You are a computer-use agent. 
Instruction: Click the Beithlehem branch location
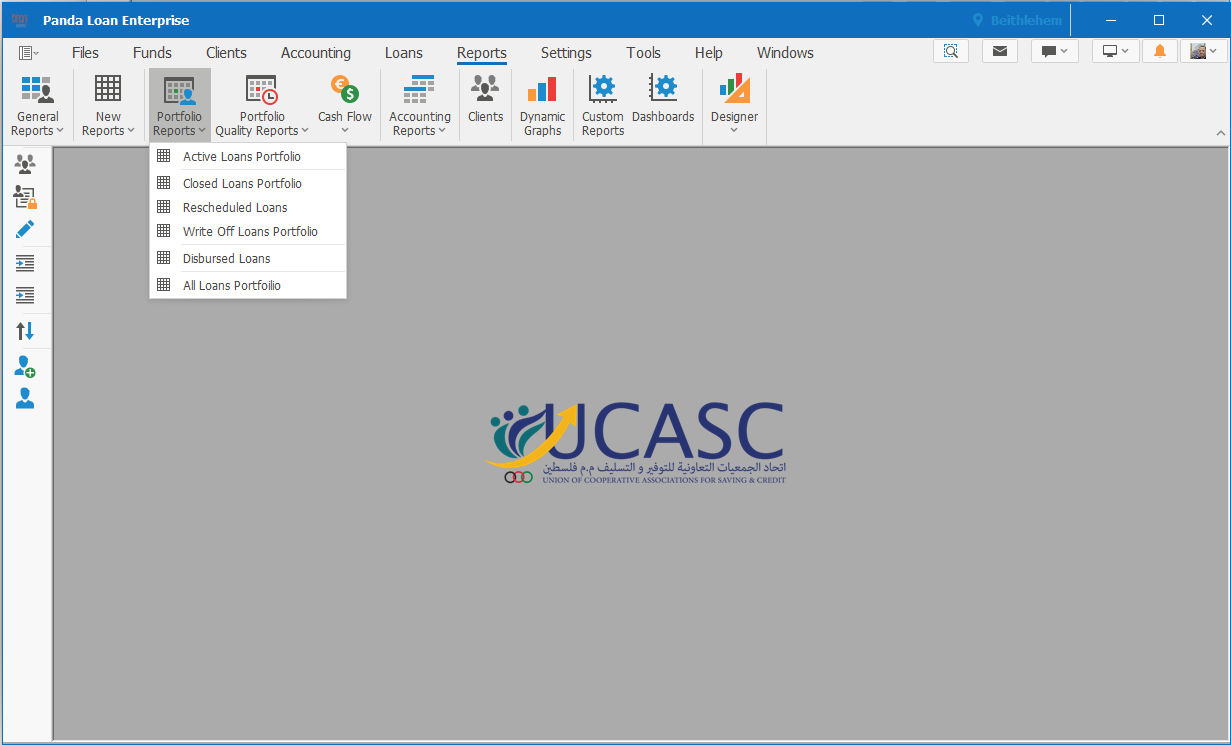pyautogui.click(x=1017, y=20)
